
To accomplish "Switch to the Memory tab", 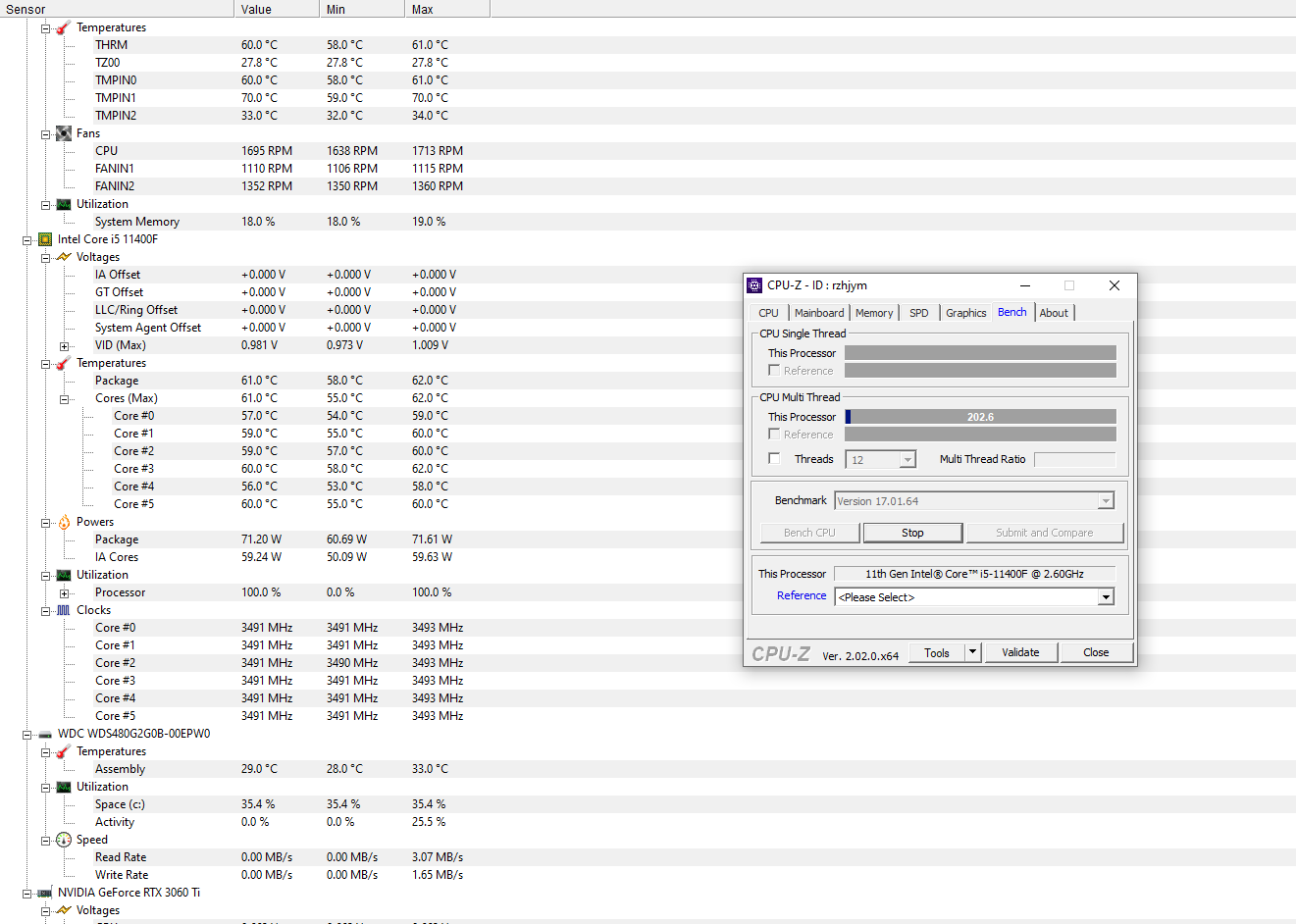I will (x=874, y=313).
